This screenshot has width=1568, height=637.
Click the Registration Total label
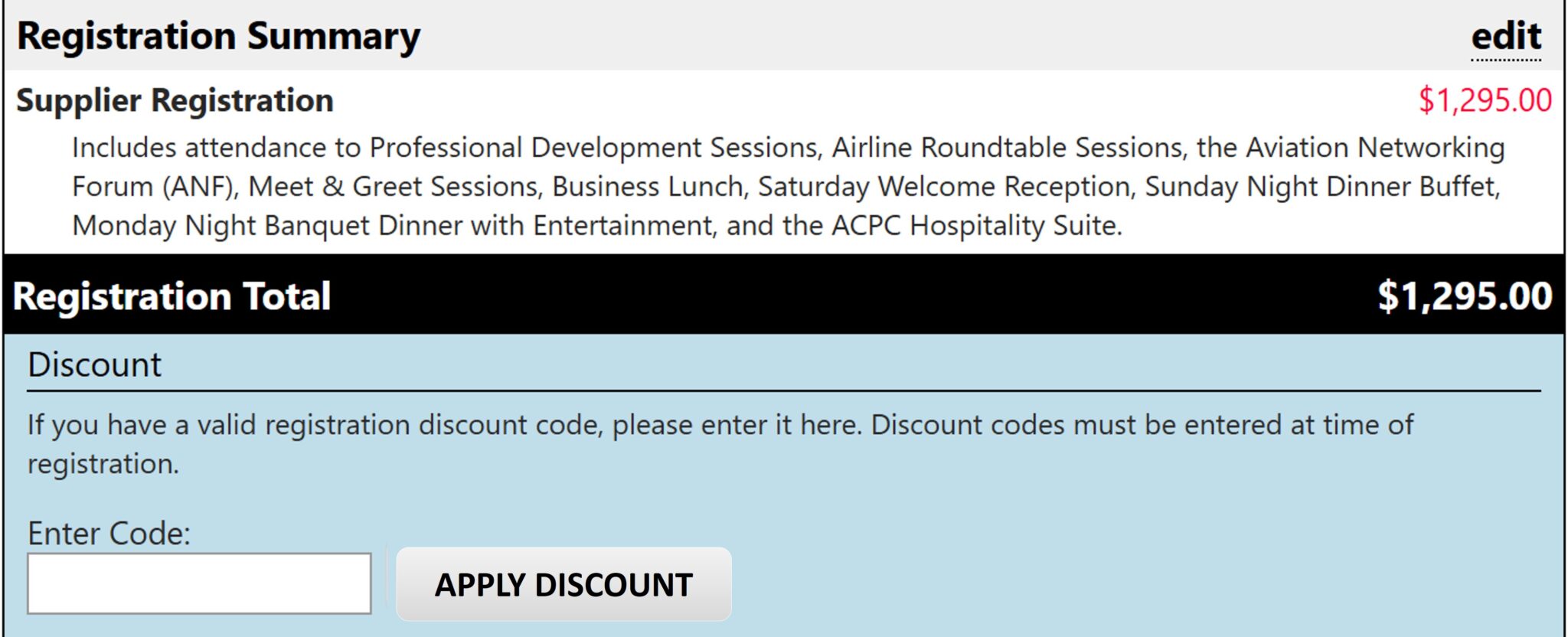tap(171, 296)
